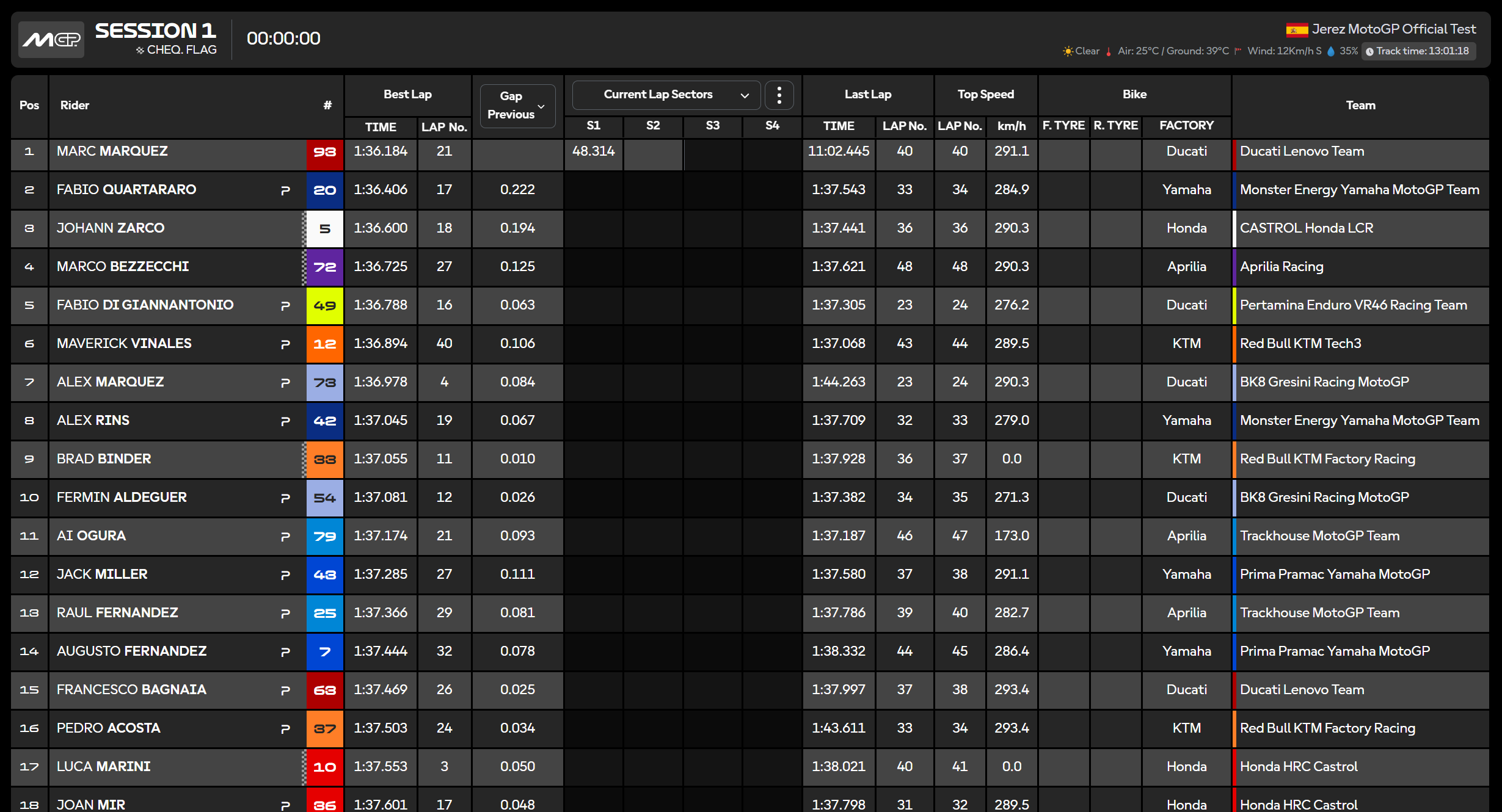Click the sun weather icon
The image size is (1502, 812).
coord(1068,51)
